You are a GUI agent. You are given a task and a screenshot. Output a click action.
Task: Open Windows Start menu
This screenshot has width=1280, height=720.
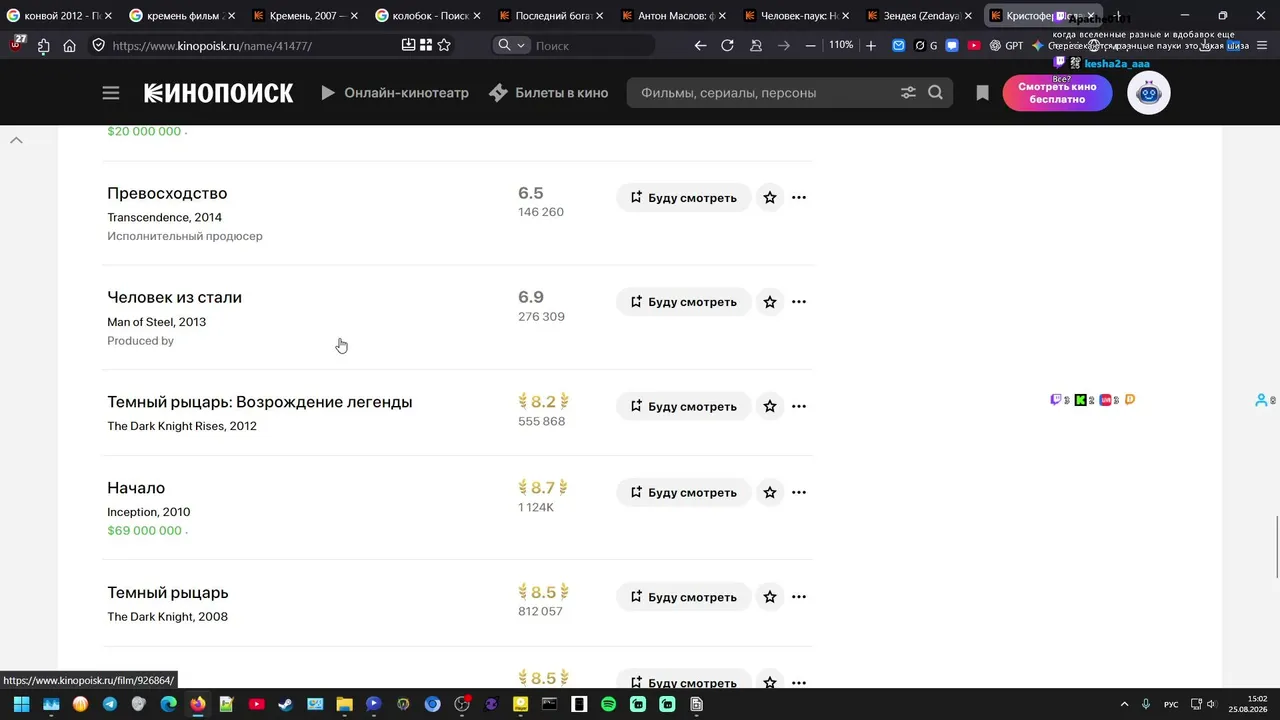(21, 704)
